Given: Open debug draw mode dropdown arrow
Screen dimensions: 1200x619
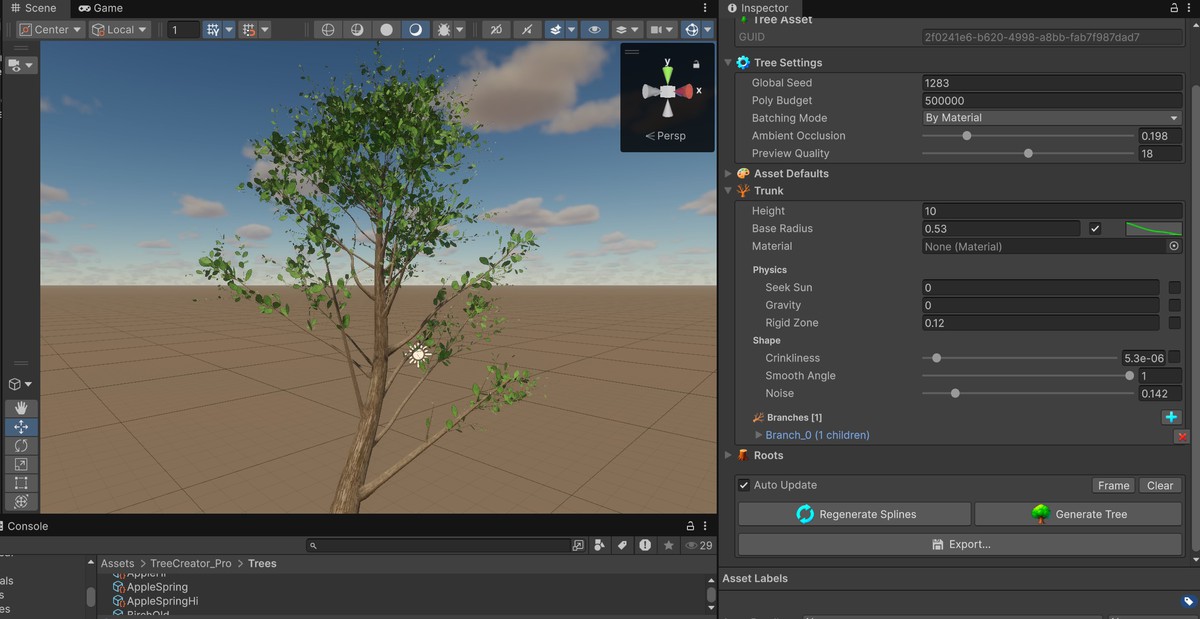Looking at the screenshot, I should point(460,30).
